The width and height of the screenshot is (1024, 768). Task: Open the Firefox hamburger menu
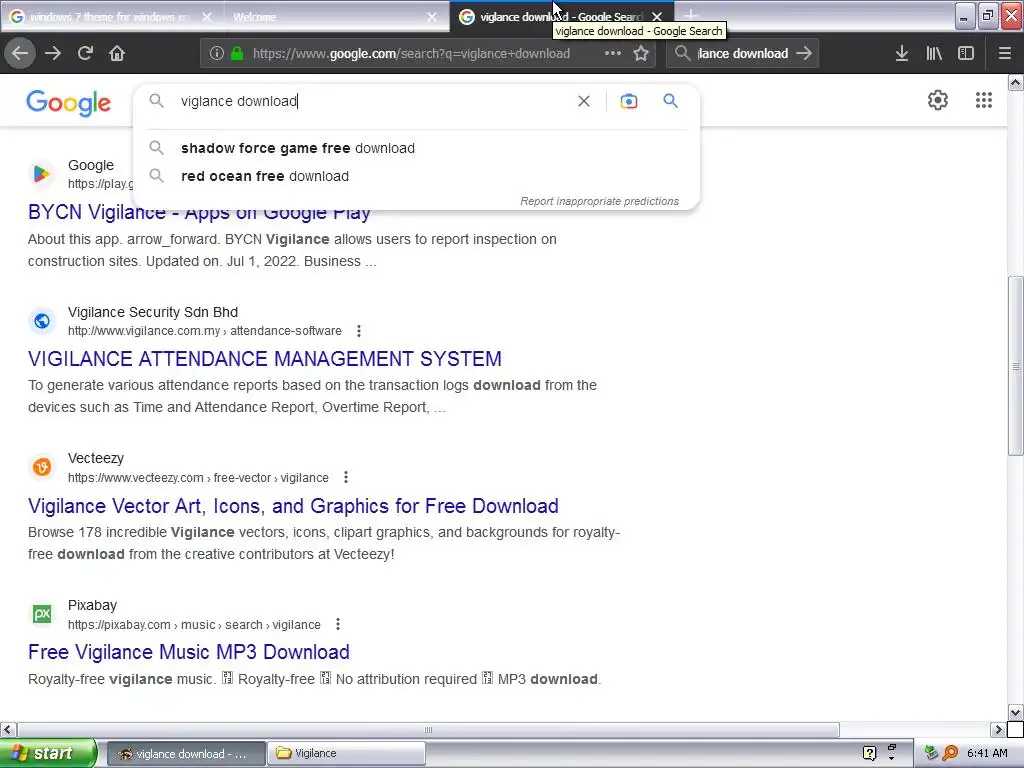[x=1004, y=54]
